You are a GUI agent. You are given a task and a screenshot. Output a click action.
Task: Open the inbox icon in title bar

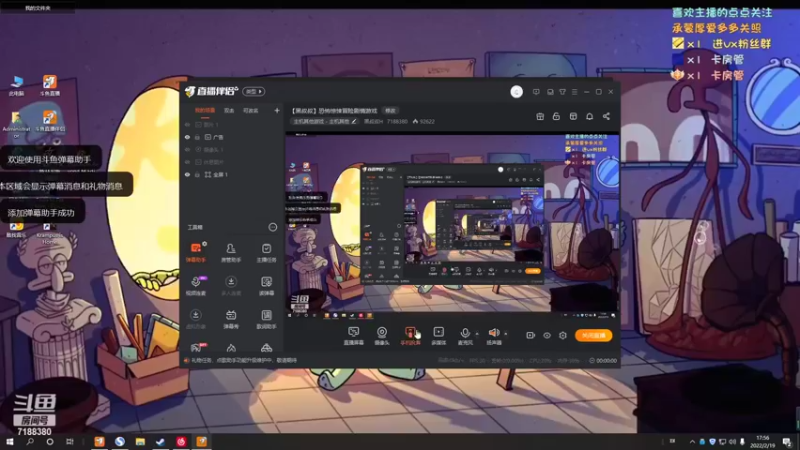[550, 92]
